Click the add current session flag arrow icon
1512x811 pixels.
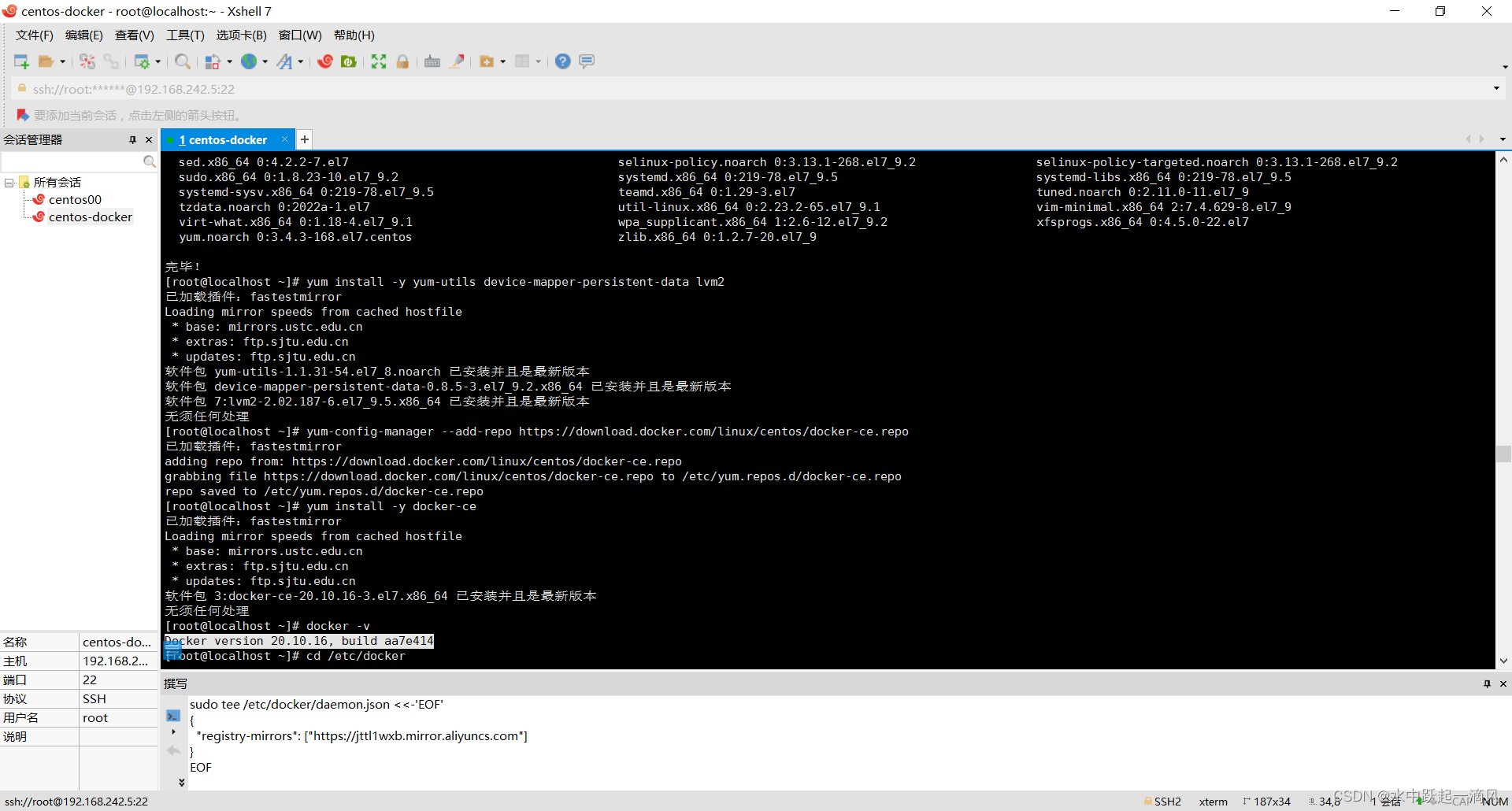point(23,115)
